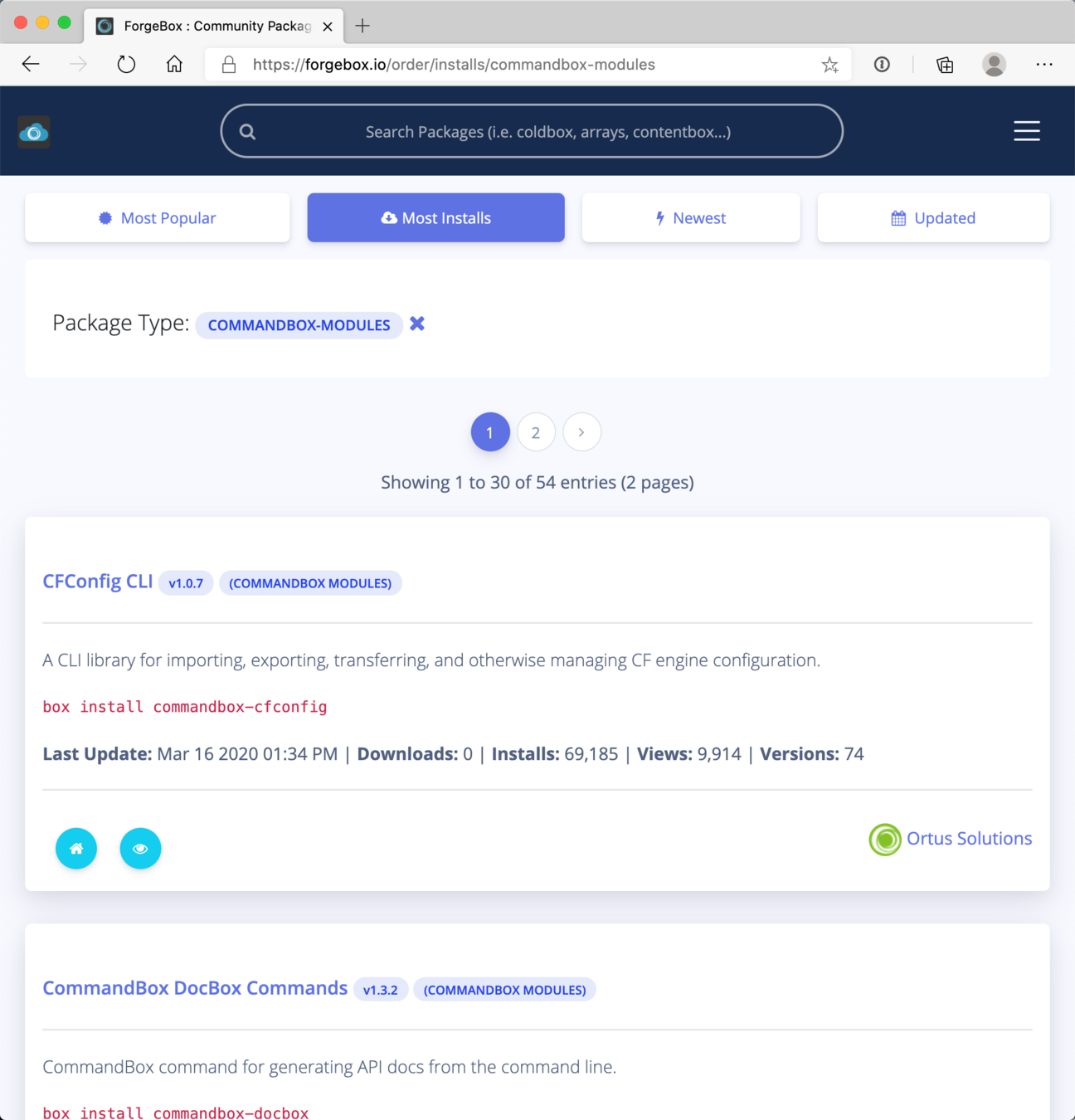This screenshot has height=1120, width=1075.
Task: Open the browser Collections icon
Action: click(945, 65)
